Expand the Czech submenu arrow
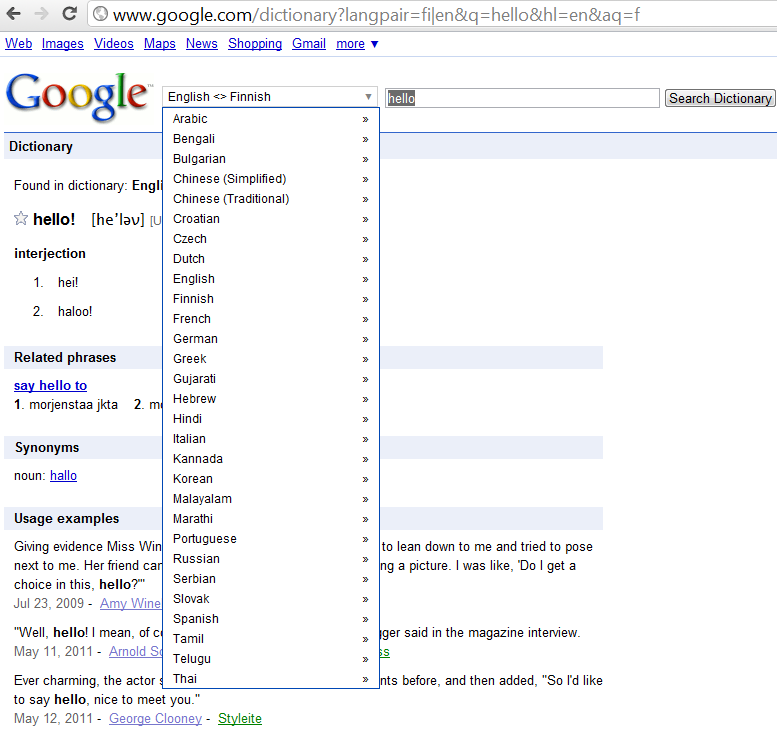The width and height of the screenshot is (777, 740). click(x=365, y=239)
